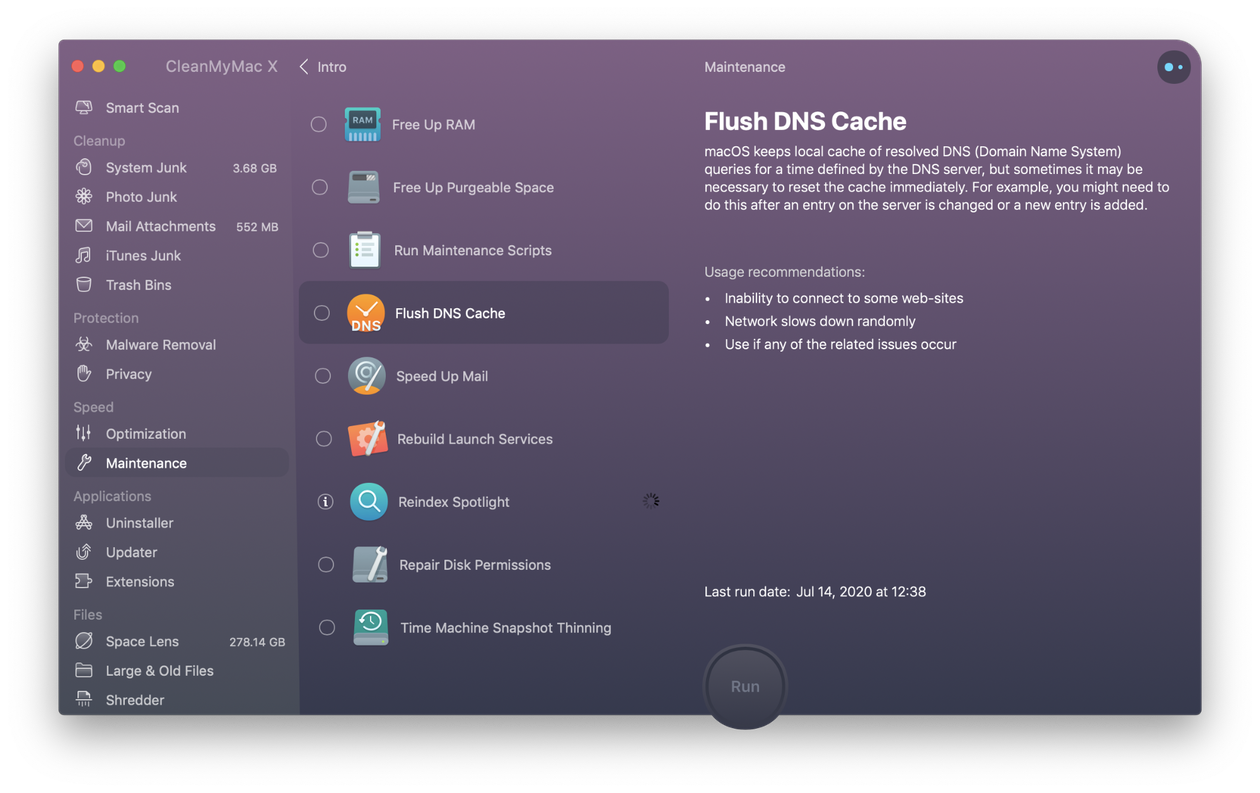Click the iTunes Junk music note icon
The height and width of the screenshot is (793, 1260).
pos(84,256)
